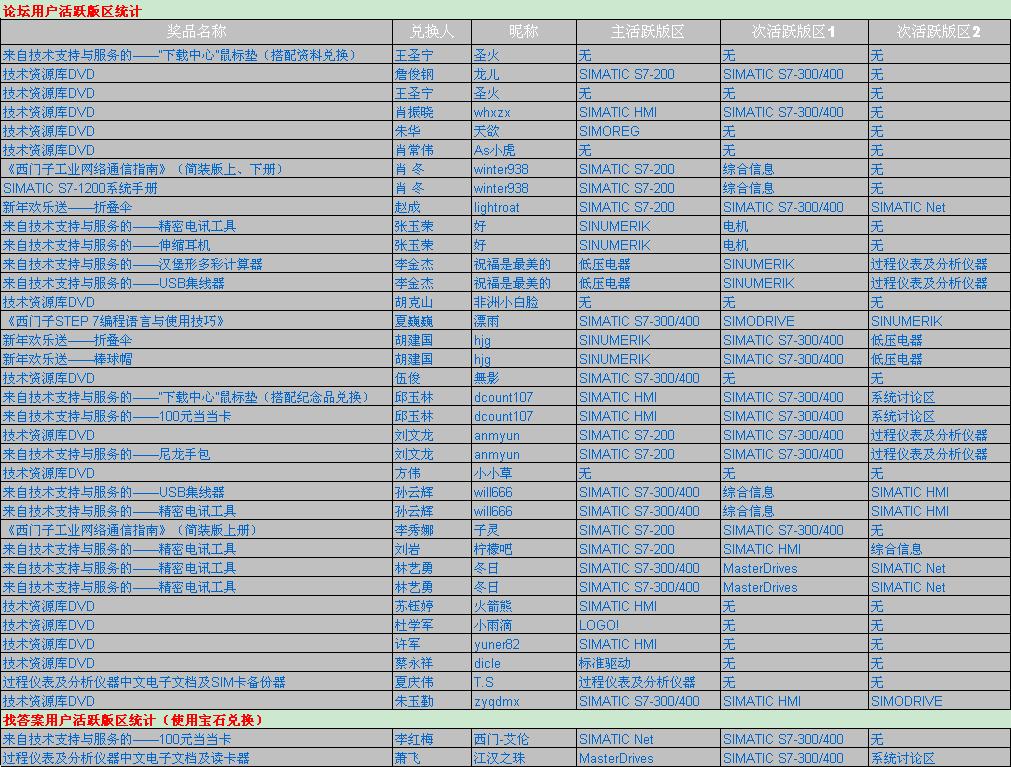The height and width of the screenshot is (767, 1011).
Task: Click the 兑换人 column header
Action: (x=432, y=32)
